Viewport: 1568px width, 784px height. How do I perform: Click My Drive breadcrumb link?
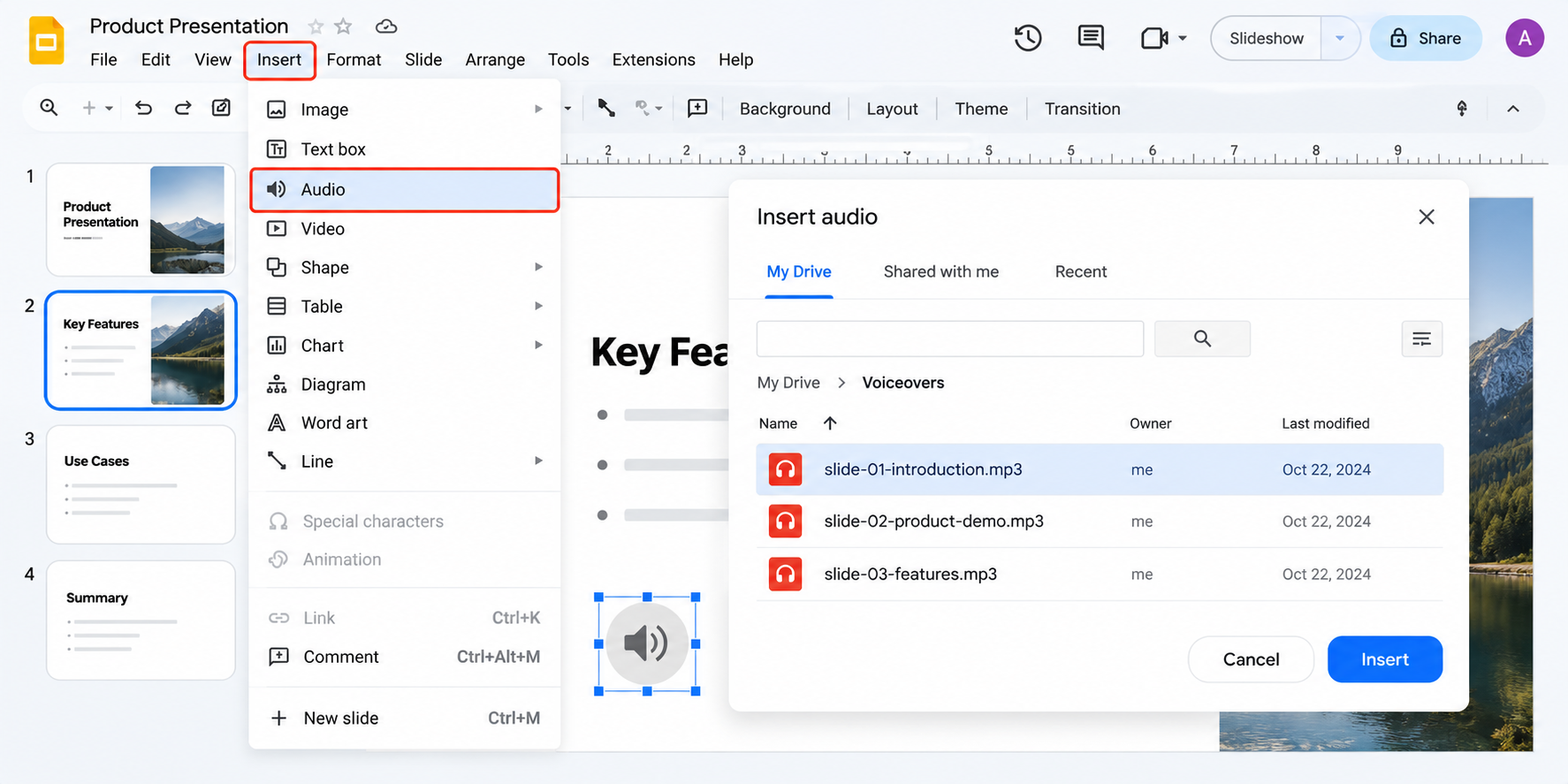[x=788, y=383]
